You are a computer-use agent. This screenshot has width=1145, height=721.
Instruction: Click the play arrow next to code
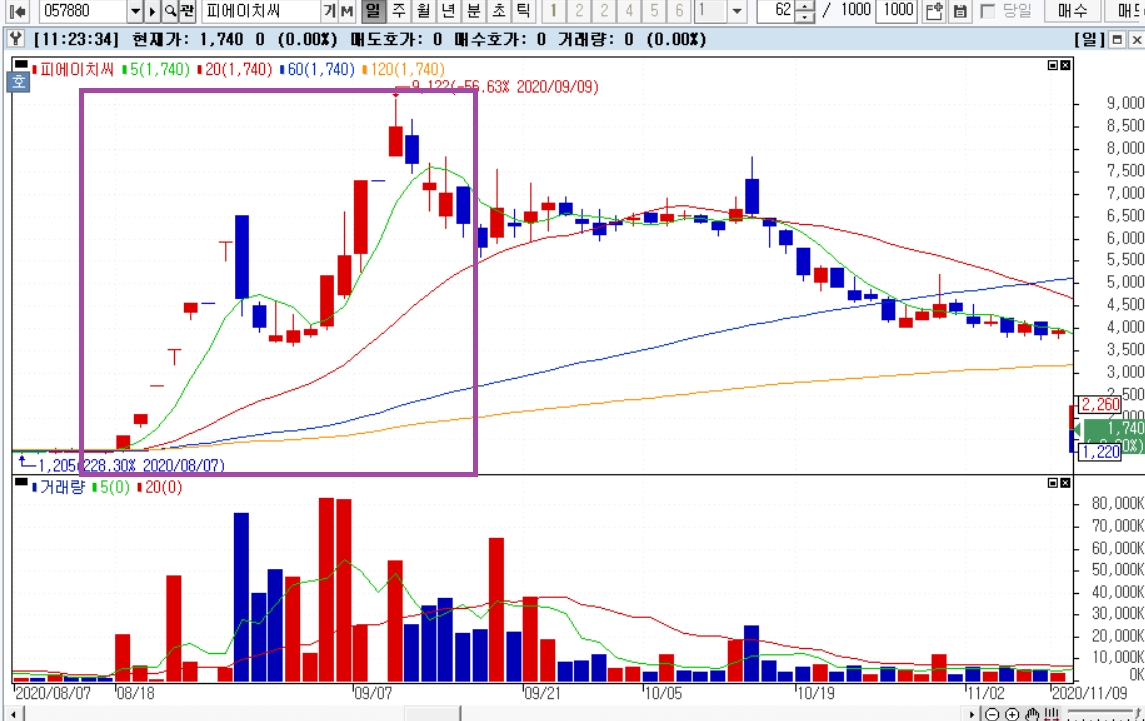153,11
